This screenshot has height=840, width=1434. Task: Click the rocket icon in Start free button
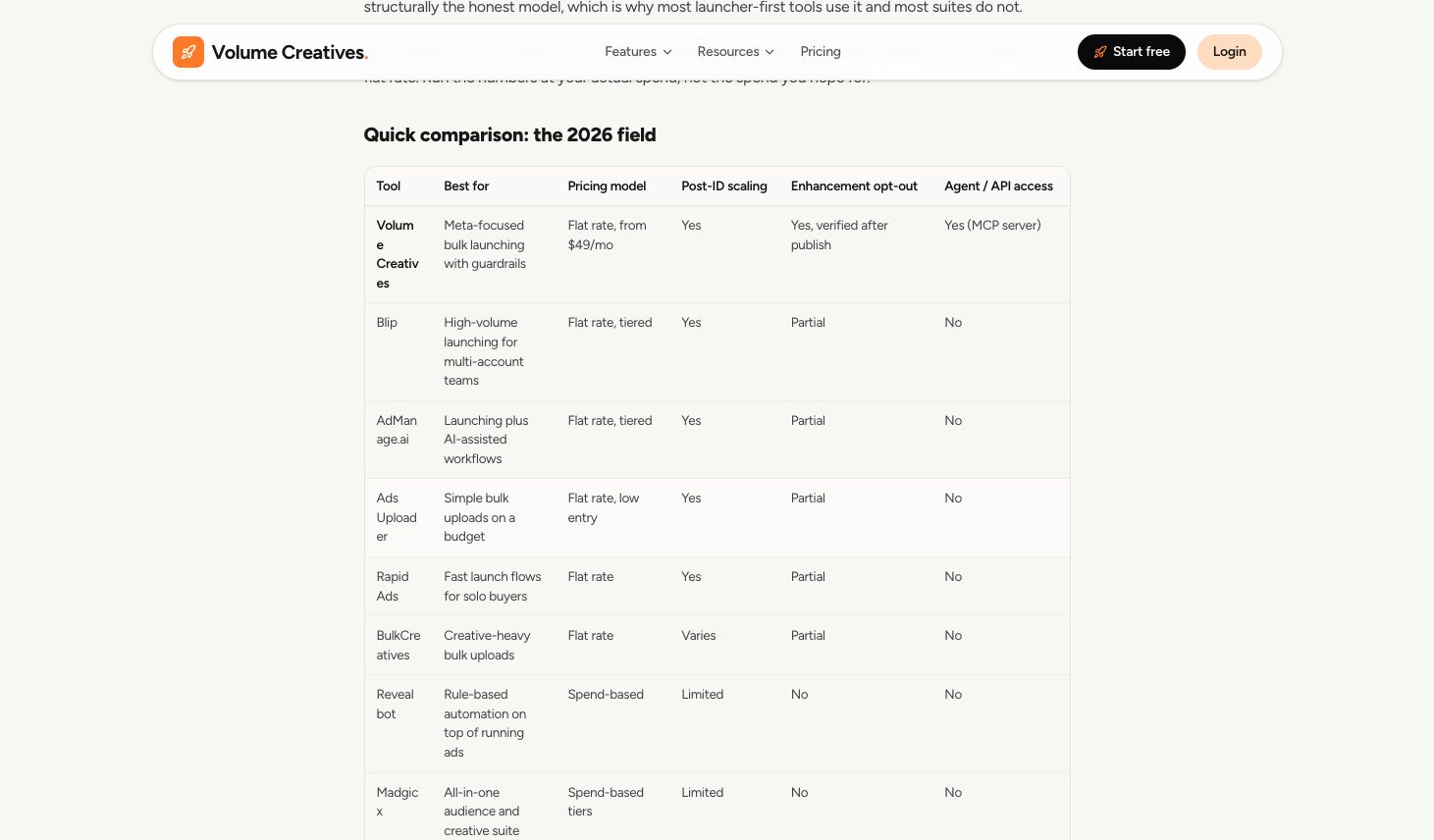coord(1100,52)
